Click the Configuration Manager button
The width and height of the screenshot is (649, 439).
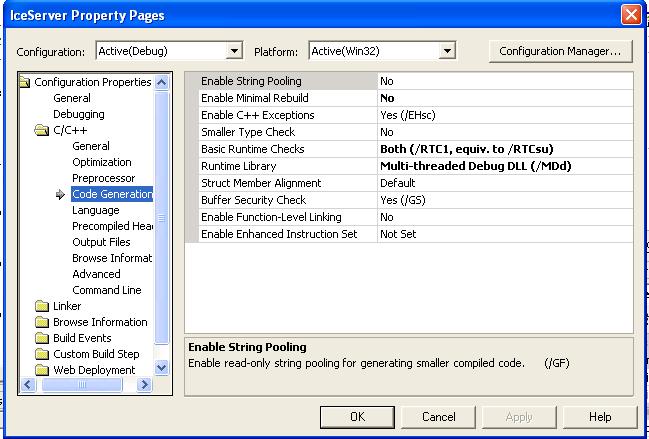[560, 50]
